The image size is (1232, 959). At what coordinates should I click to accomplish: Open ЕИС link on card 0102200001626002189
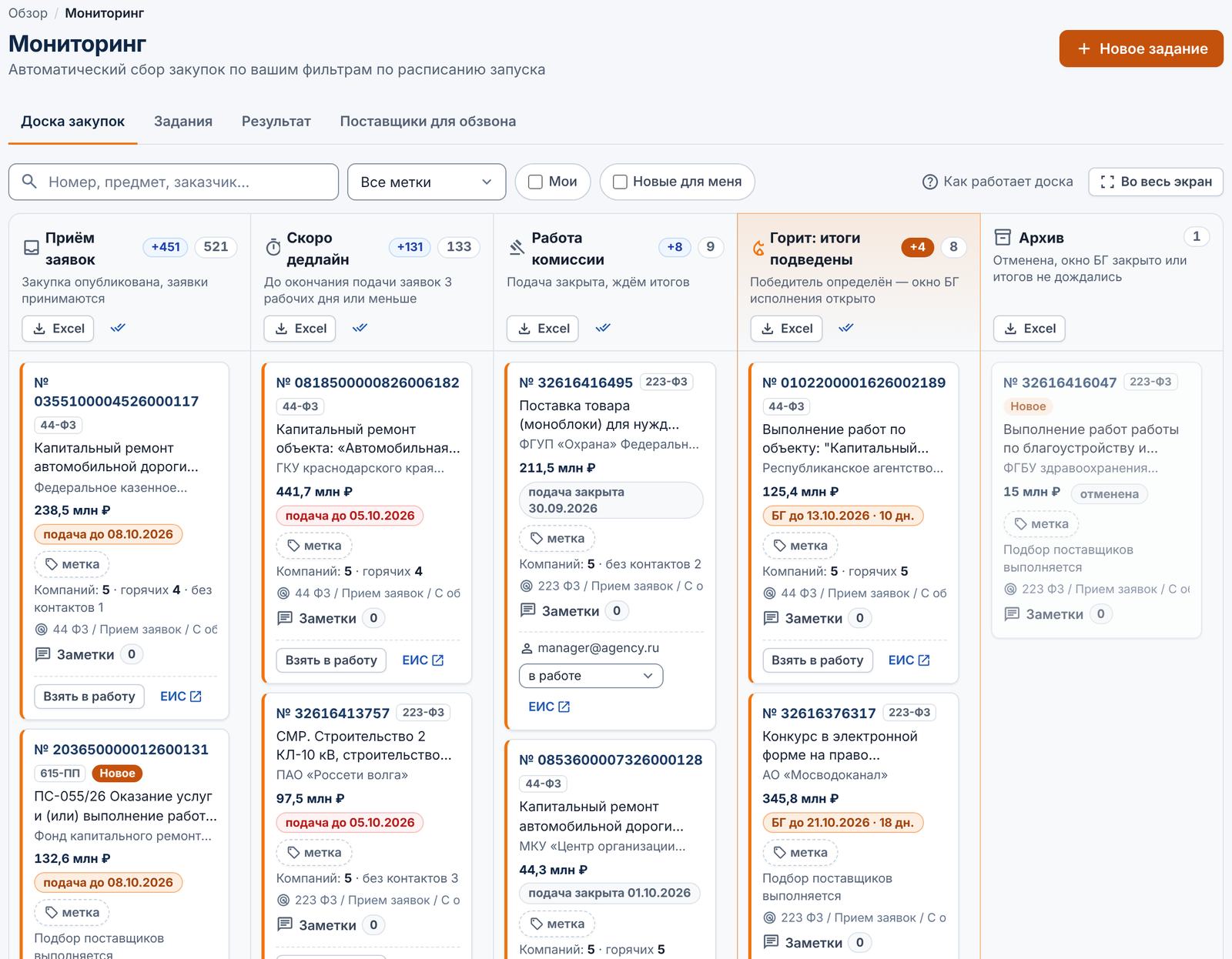[909, 660]
